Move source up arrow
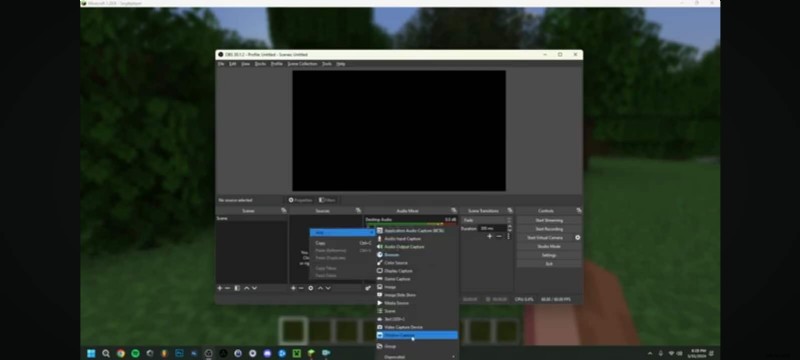 pyautogui.click(x=320, y=288)
